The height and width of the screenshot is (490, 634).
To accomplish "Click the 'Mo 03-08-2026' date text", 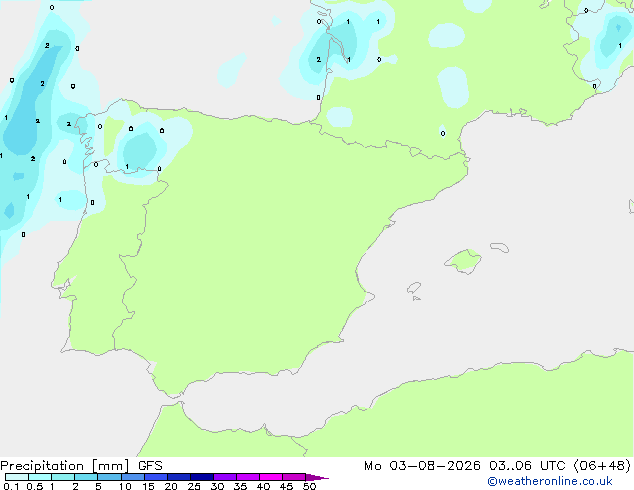I will pyautogui.click(x=422, y=466).
